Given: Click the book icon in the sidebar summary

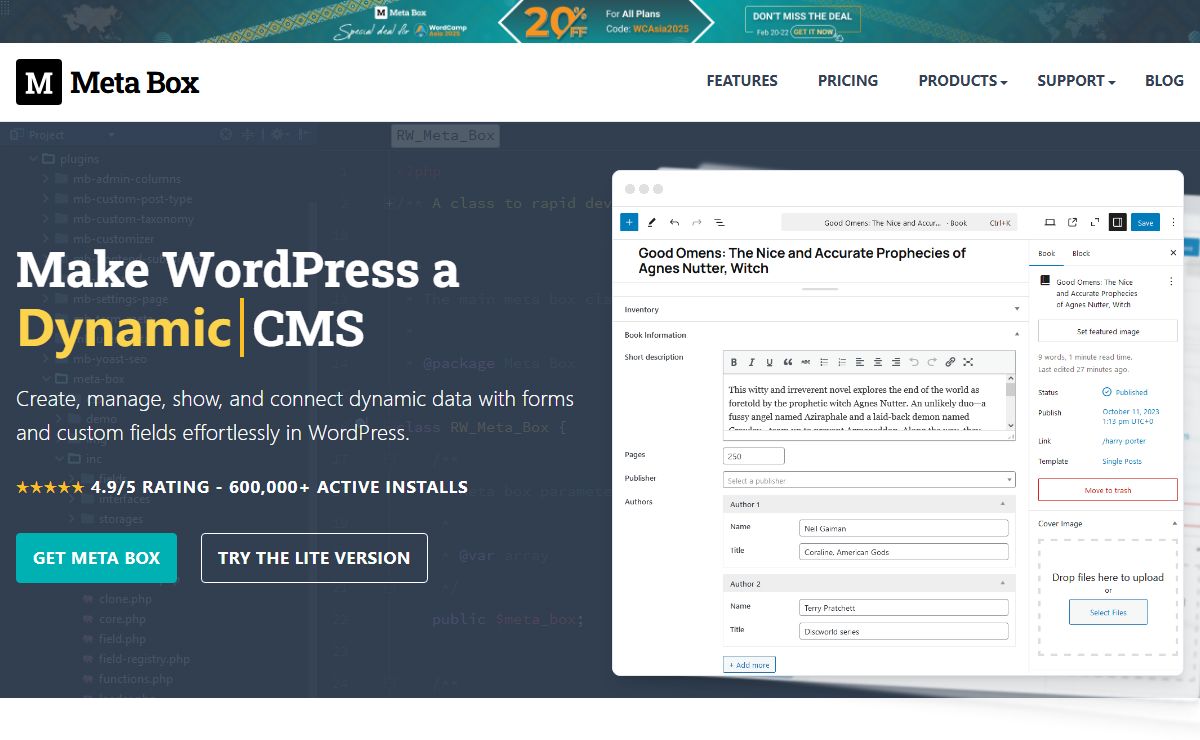Looking at the screenshot, I should [1045, 280].
